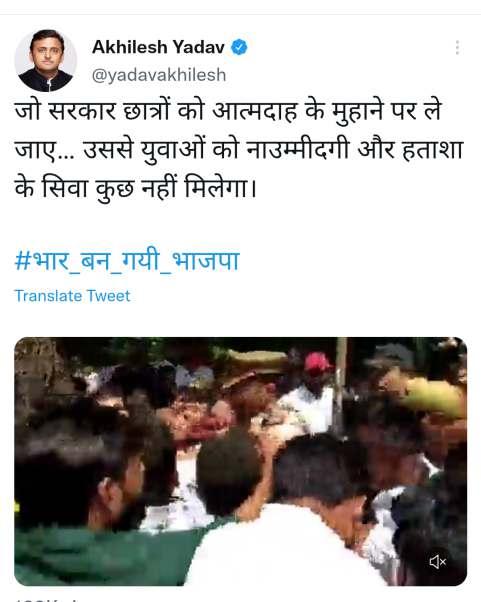Select the tweet line ending हताशा

click(238, 150)
